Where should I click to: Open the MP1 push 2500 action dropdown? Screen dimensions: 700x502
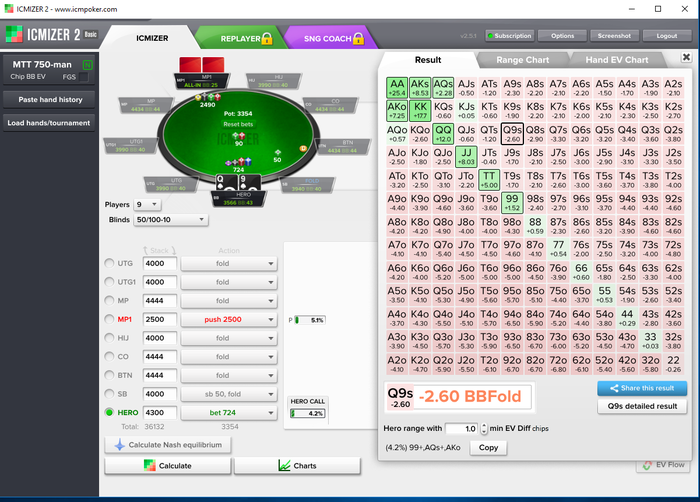[x=229, y=319]
